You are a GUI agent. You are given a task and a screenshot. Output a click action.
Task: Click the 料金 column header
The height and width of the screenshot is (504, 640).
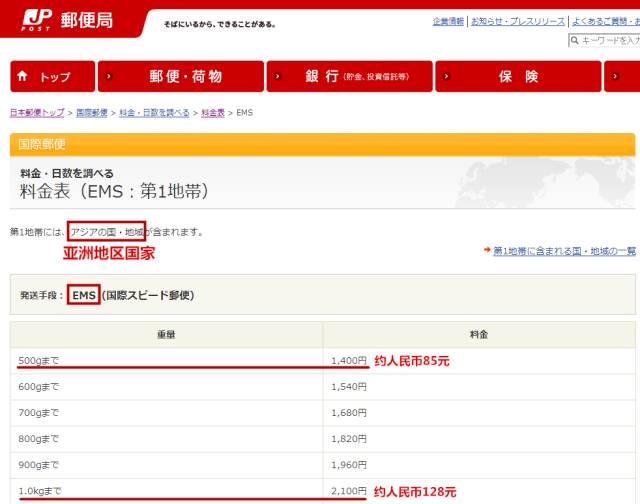[x=479, y=335]
